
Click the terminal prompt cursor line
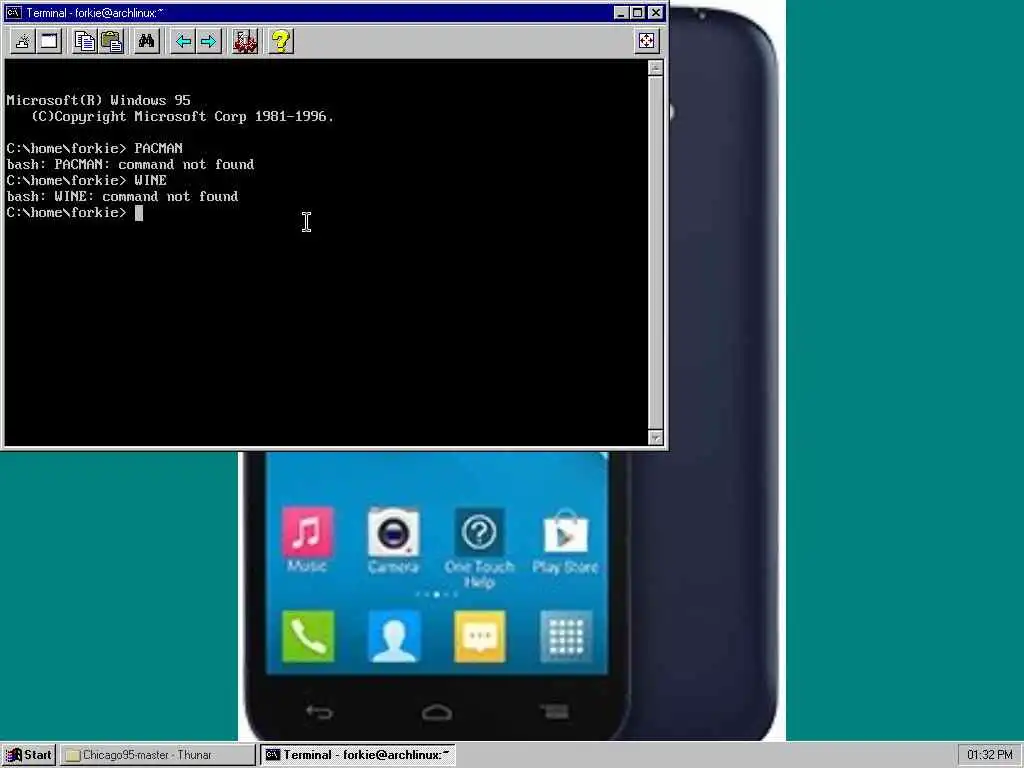[x=74, y=212]
